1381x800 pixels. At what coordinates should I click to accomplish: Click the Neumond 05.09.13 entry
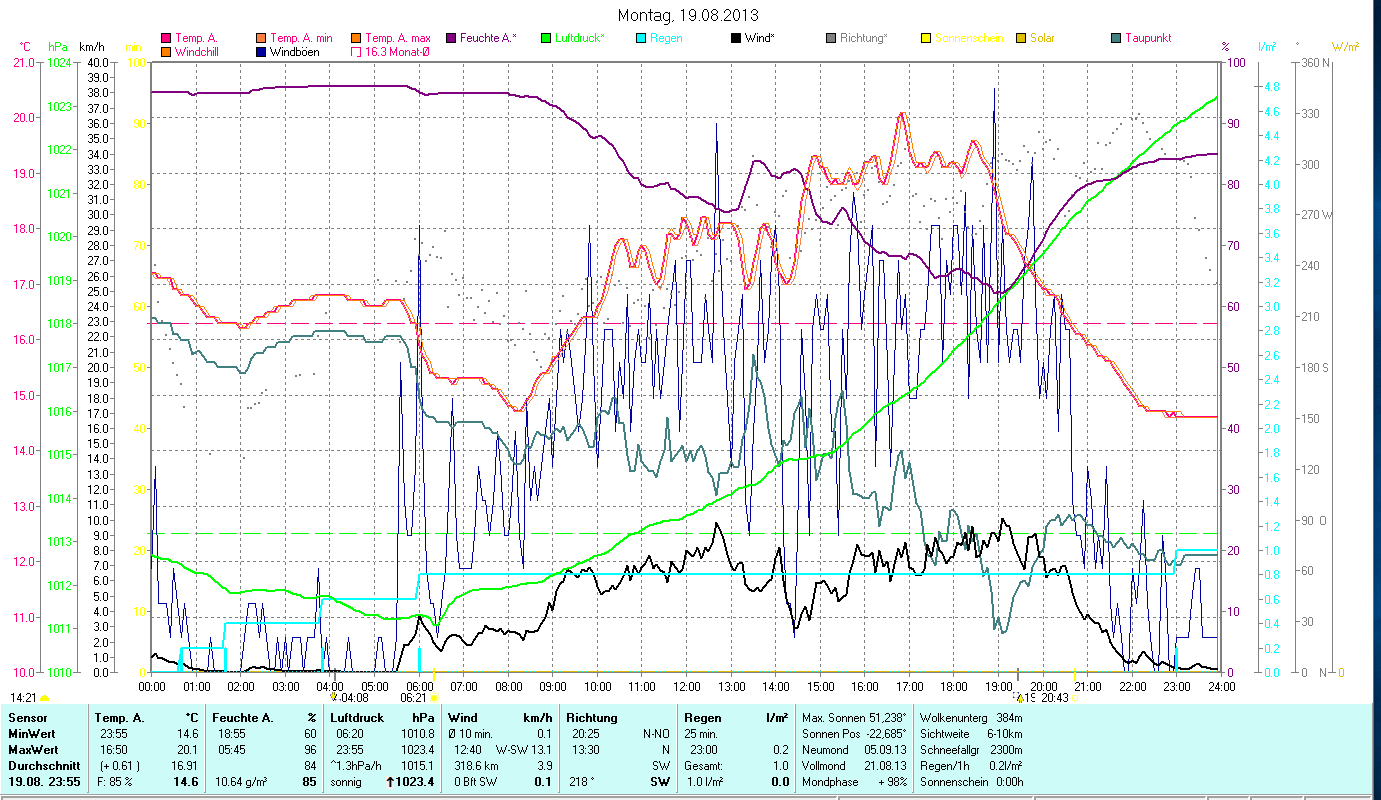(x=854, y=750)
